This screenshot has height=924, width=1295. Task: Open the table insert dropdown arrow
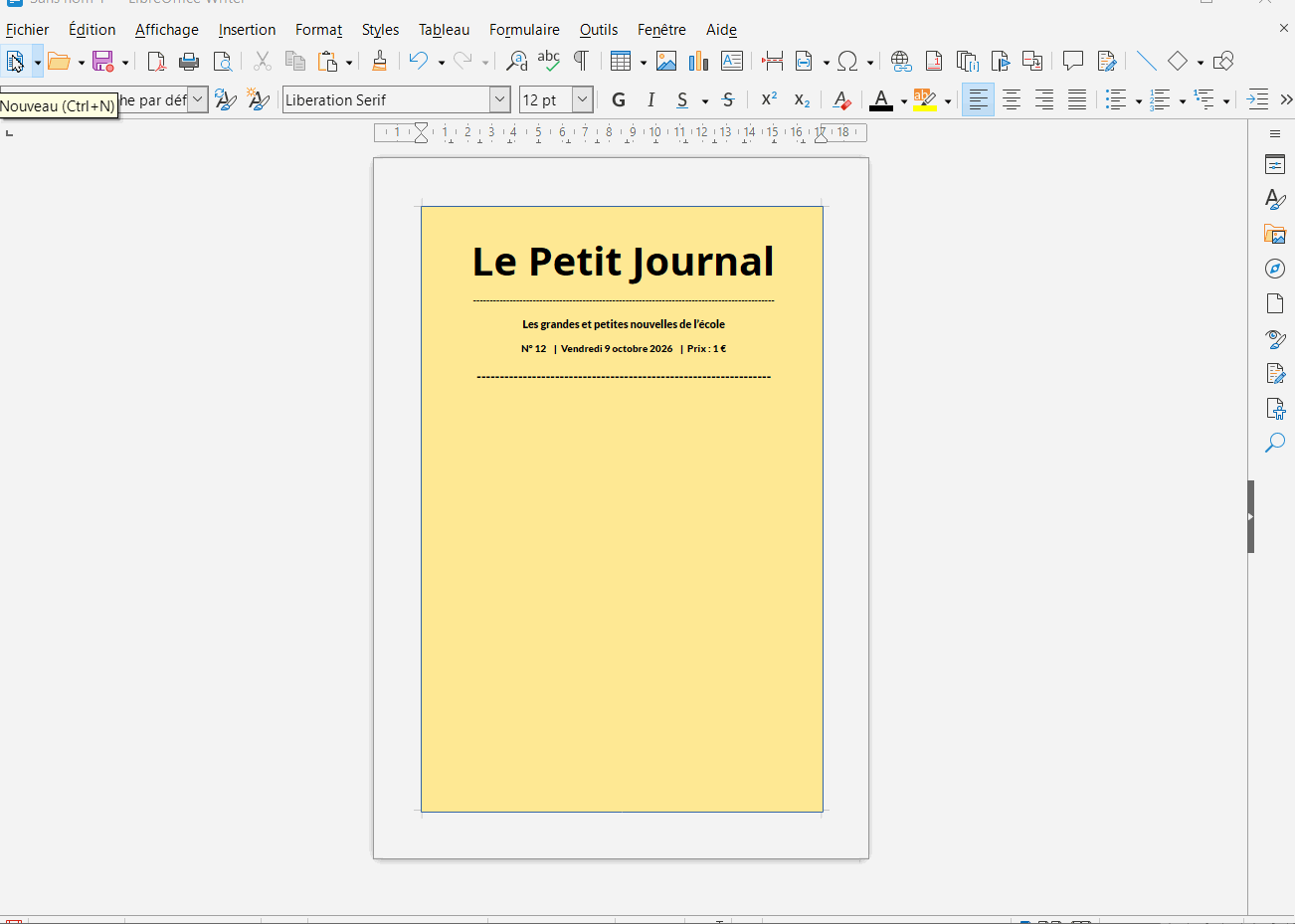coord(644,63)
